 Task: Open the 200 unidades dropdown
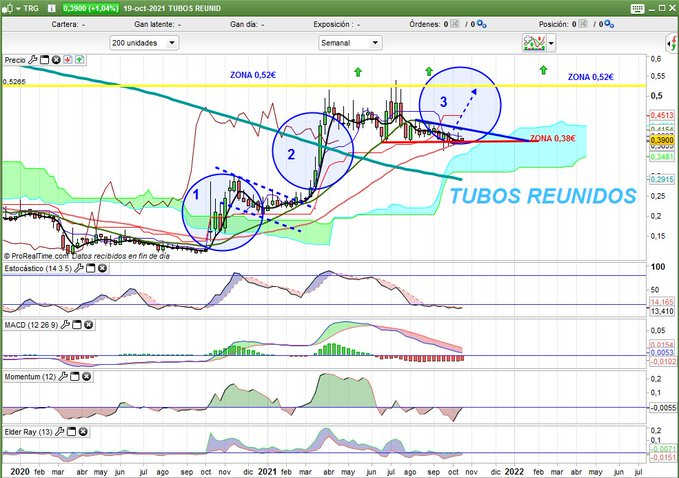[x=143, y=43]
